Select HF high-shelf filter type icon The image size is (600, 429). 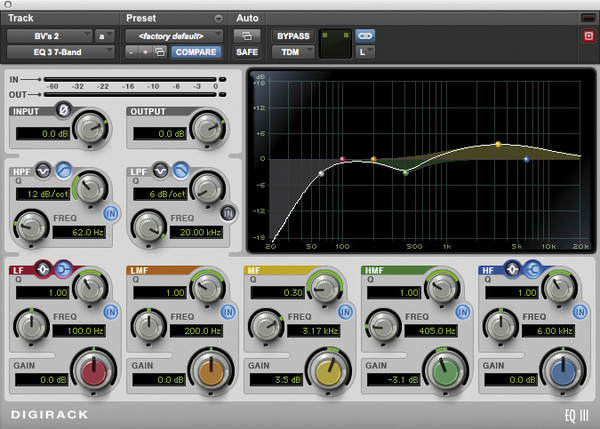[532, 269]
